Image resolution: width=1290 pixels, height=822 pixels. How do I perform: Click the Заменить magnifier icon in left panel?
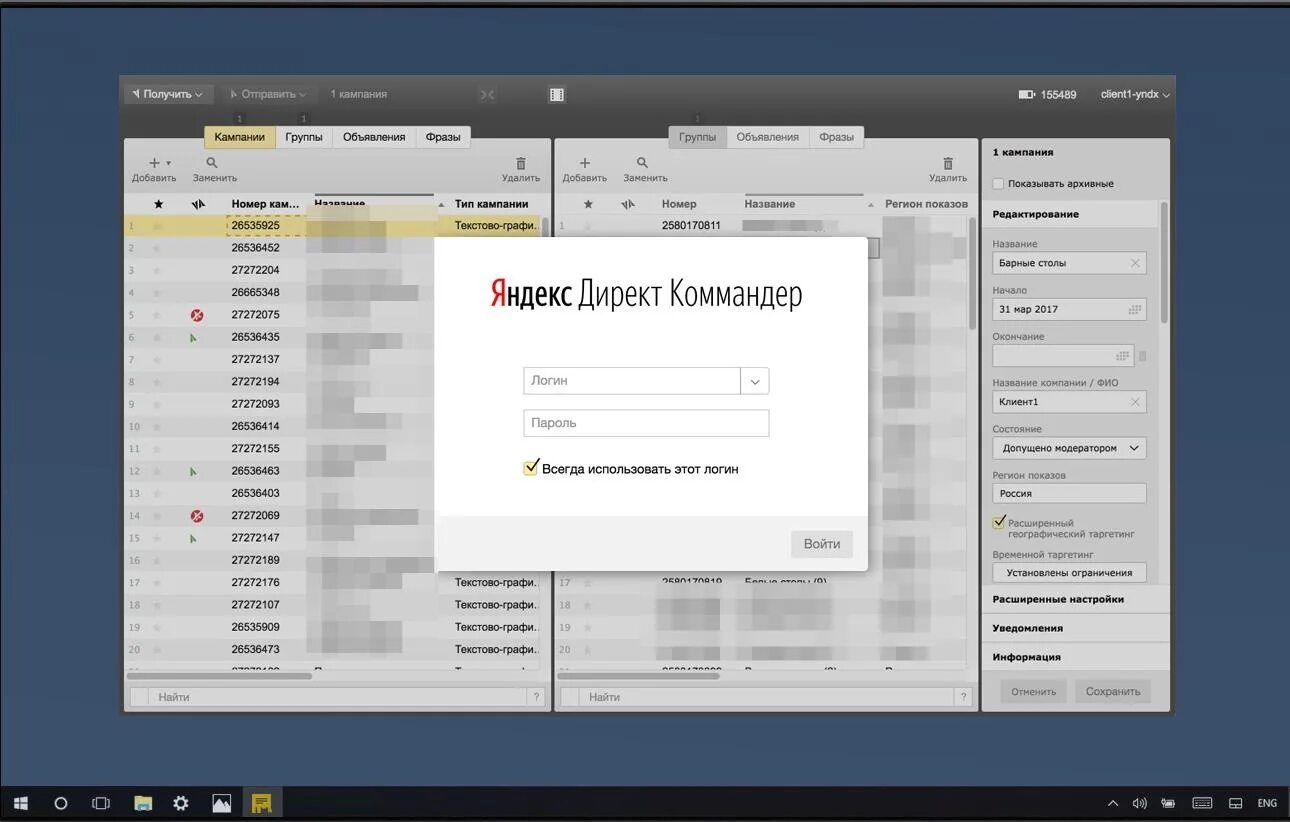pyautogui.click(x=212, y=162)
